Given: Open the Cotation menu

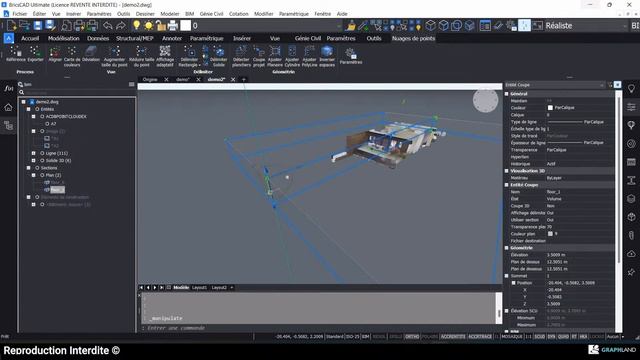Looking at the screenshot, I should [239, 14].
